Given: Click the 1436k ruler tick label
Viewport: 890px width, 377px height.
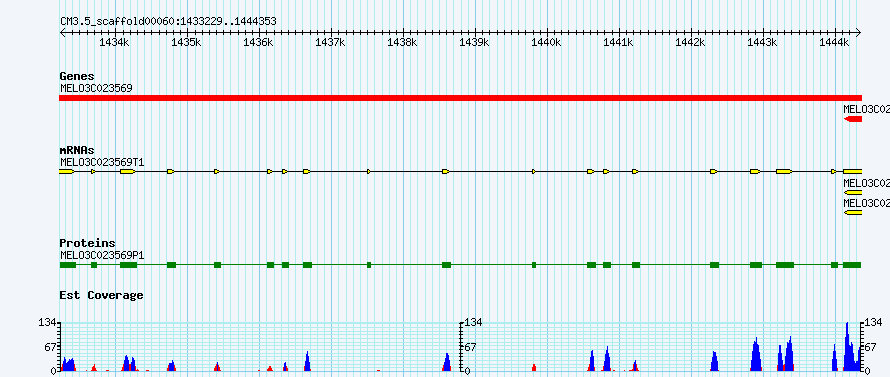Looking at the screenshot, I should pyautogui.click(x=259, y=43).
